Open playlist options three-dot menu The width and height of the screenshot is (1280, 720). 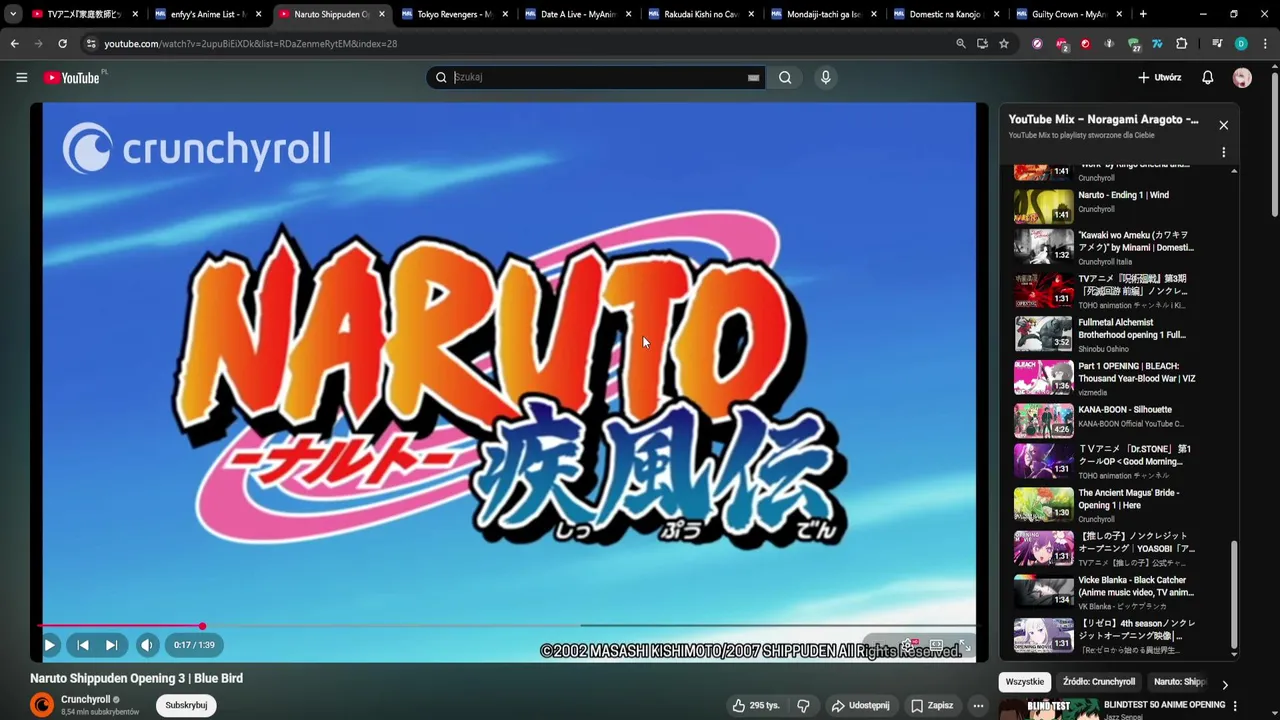tap(1223, 152)
